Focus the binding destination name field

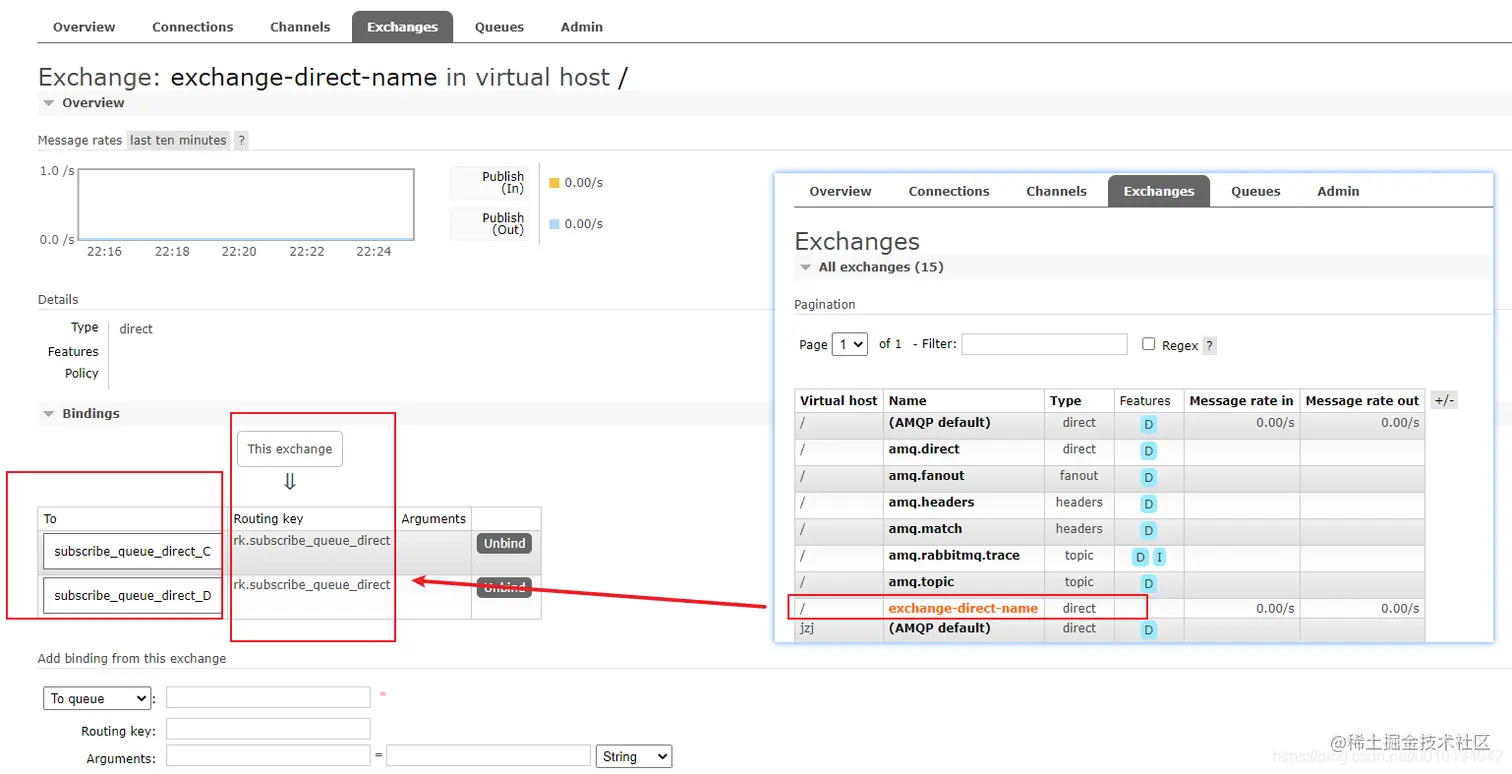(268, 697)
